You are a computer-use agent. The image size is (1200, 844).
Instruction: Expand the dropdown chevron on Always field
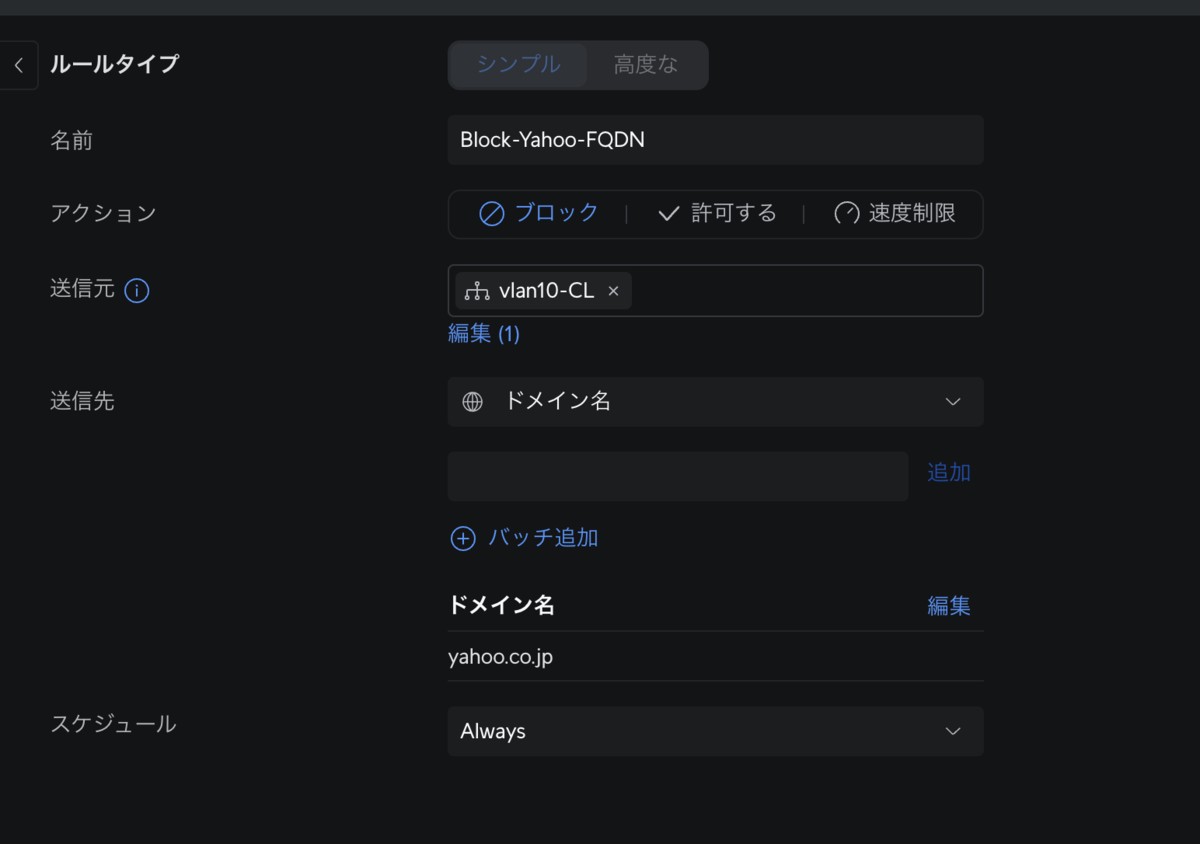pyautogui.click(x=953, y=732)
